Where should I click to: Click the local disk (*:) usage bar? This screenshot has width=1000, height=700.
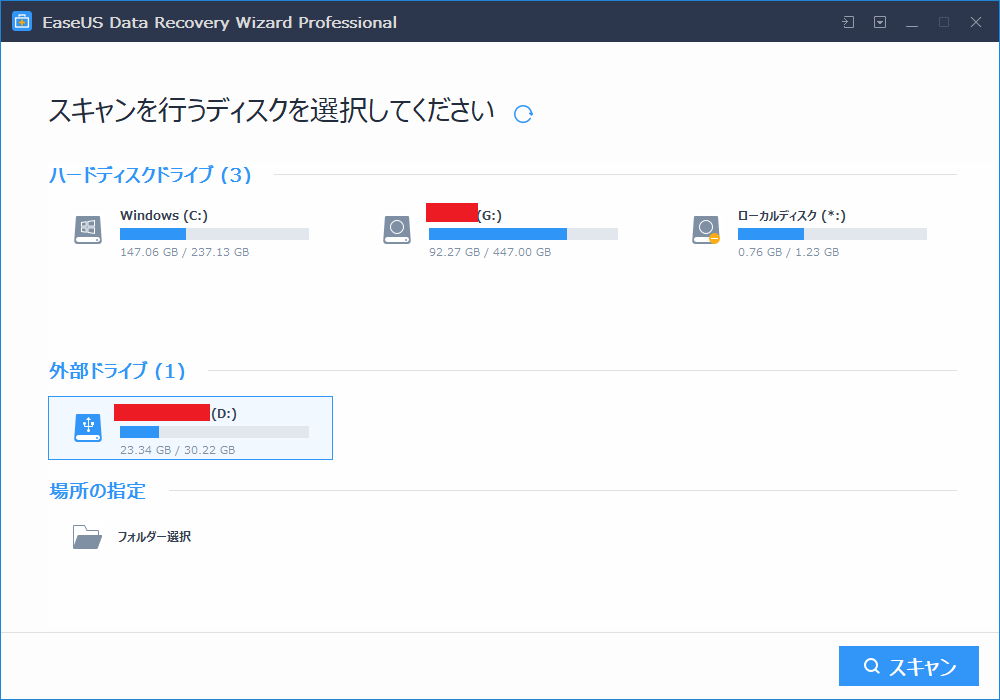tap(832, 234)
